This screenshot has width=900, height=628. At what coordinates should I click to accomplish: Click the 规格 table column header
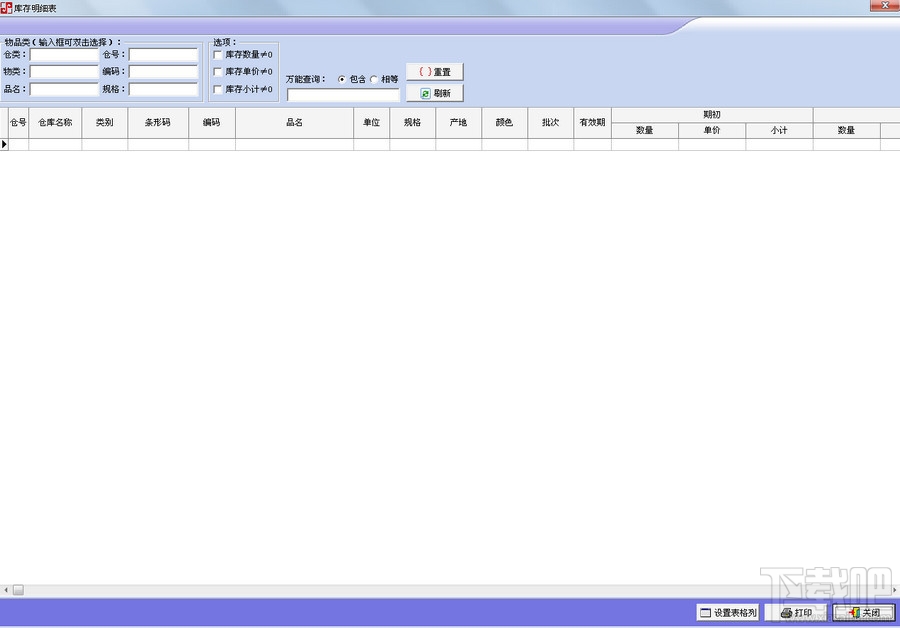pyautogui.click(x=413, y=122)
